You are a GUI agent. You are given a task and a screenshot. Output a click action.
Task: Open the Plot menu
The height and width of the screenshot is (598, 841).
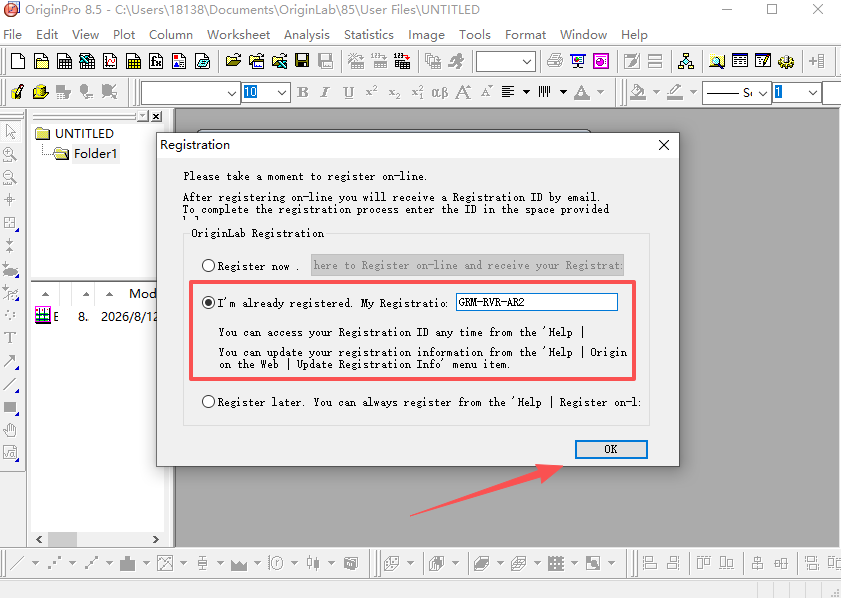pyautogui.click(x=124, y=35)
